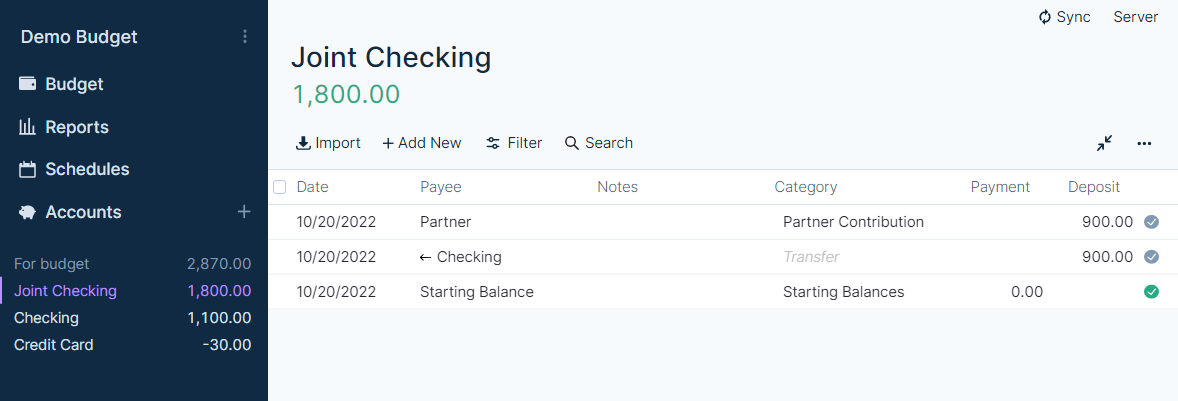Open the Schedules section

tap(87, 169)
